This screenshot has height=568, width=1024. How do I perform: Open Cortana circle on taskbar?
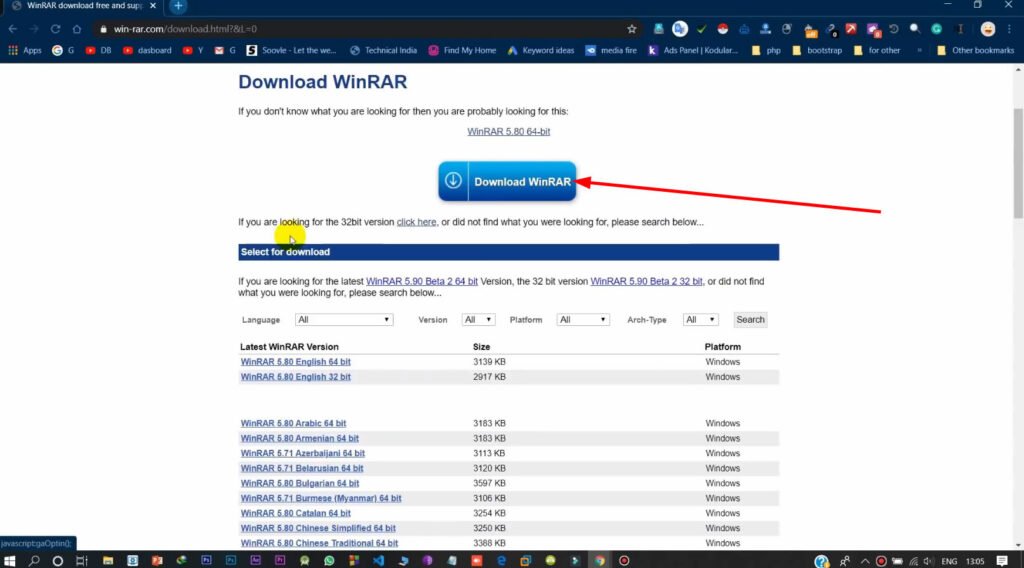57,561
